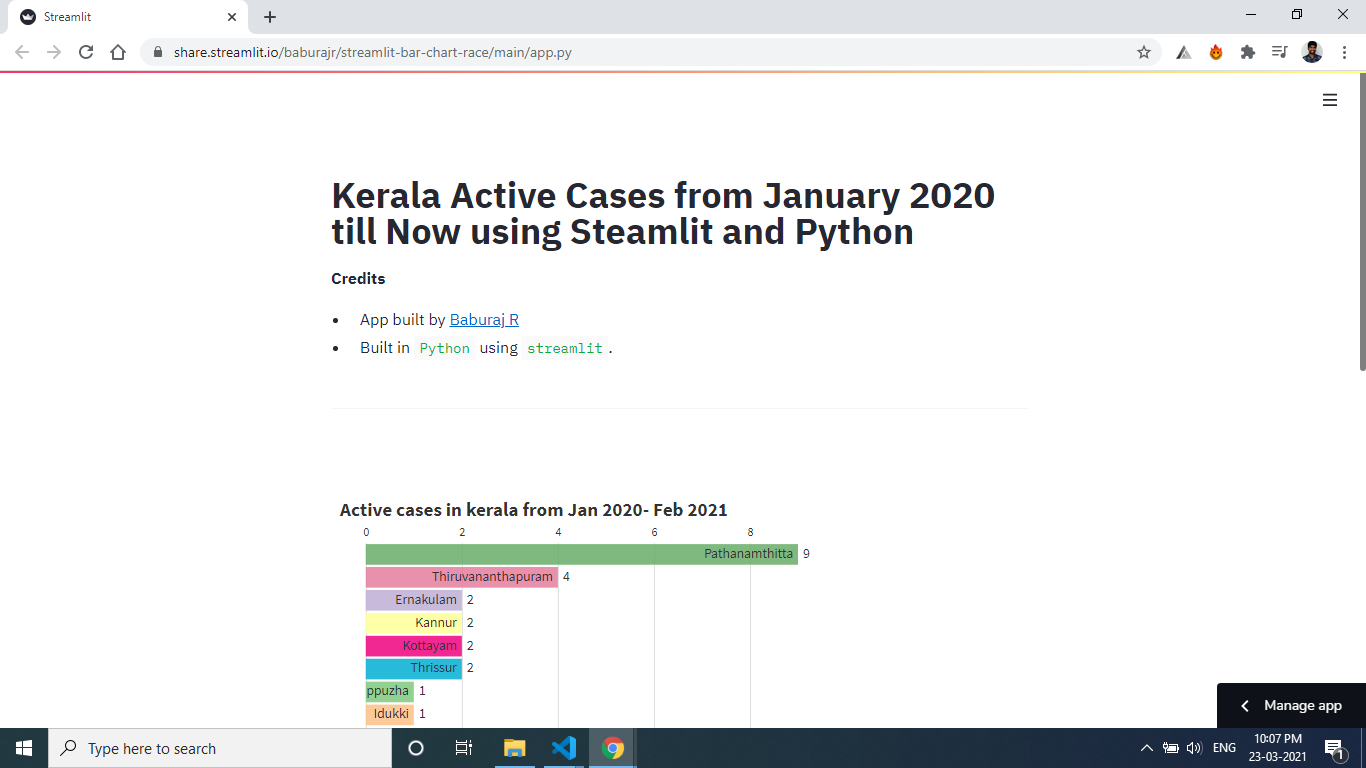The height and width of the screenshot is (768, 1366).
Task: Open the taskbar clock and calendar
Action: tap(1278, 748)
